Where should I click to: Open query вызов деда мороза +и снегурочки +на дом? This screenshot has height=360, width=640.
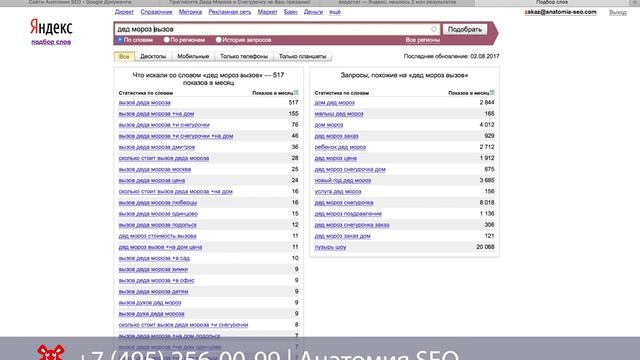click(176, 136)
